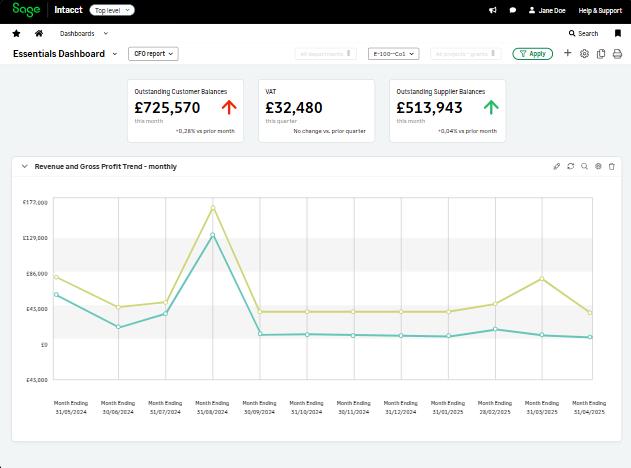Open chart component settings icon
The image size is (631, 468).
pos(598,166)
